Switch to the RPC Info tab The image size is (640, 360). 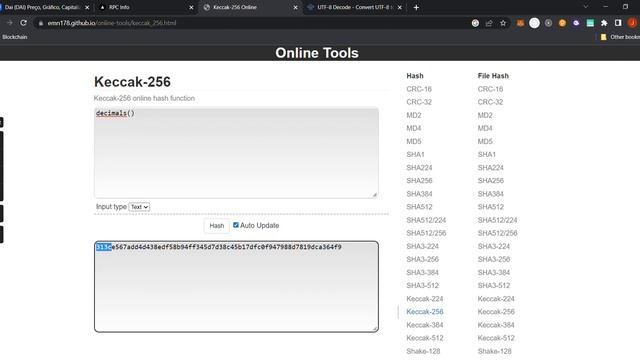(x=145, y=7)
